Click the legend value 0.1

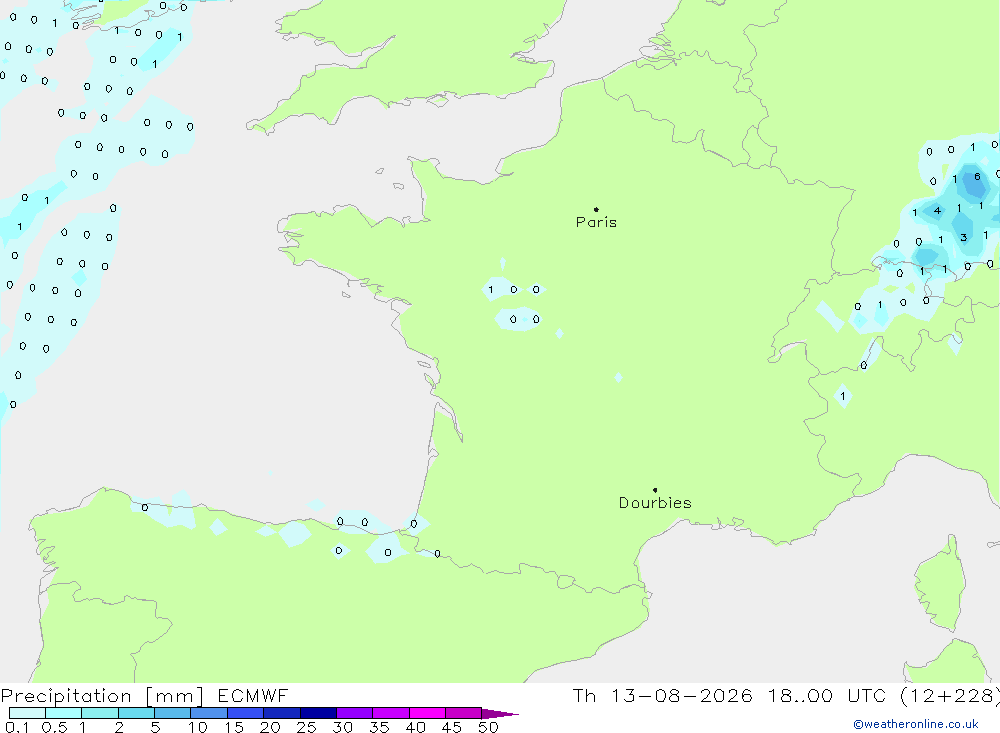tap(17, 727)
